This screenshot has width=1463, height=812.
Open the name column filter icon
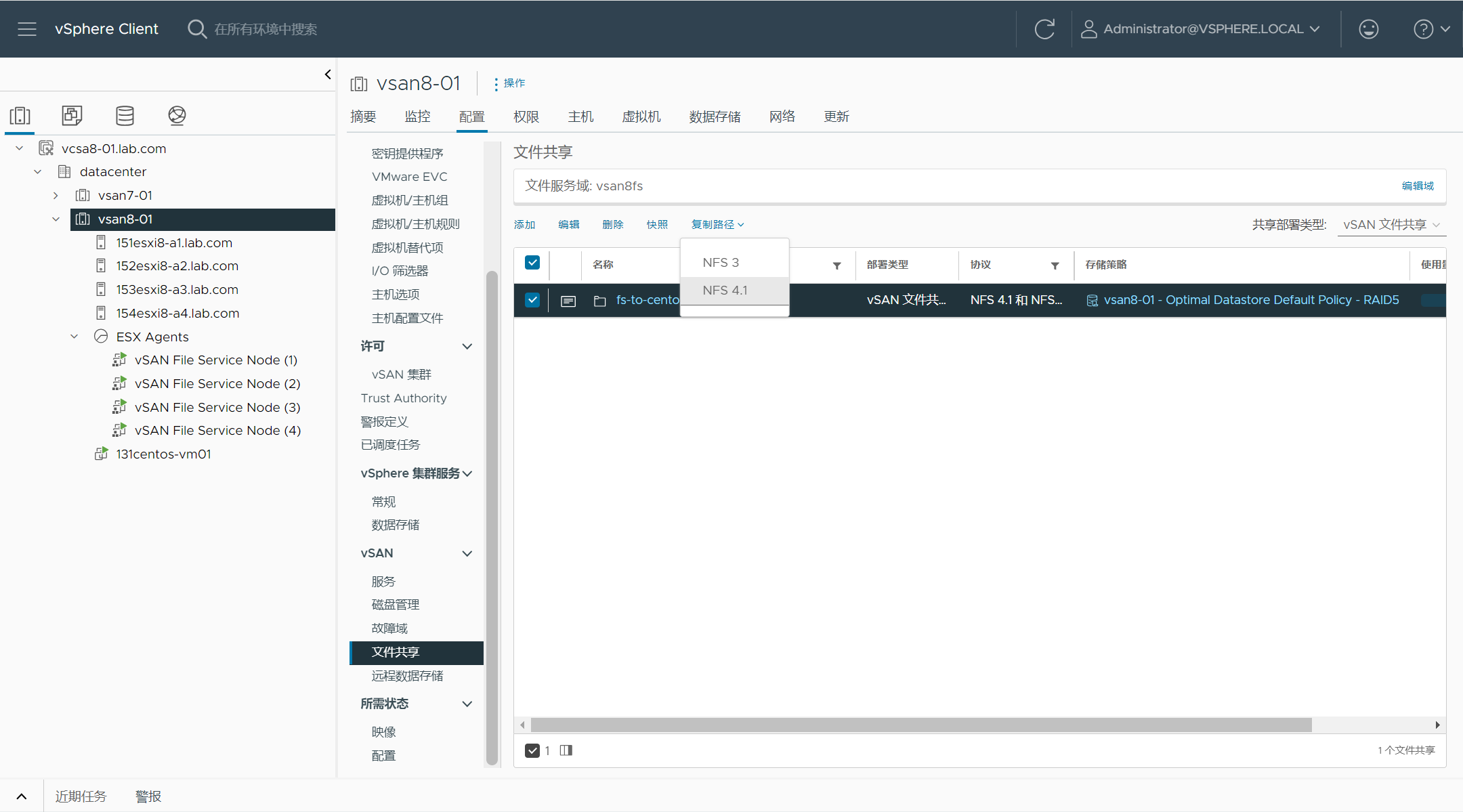pyautogui.click(x=837, y=265)
